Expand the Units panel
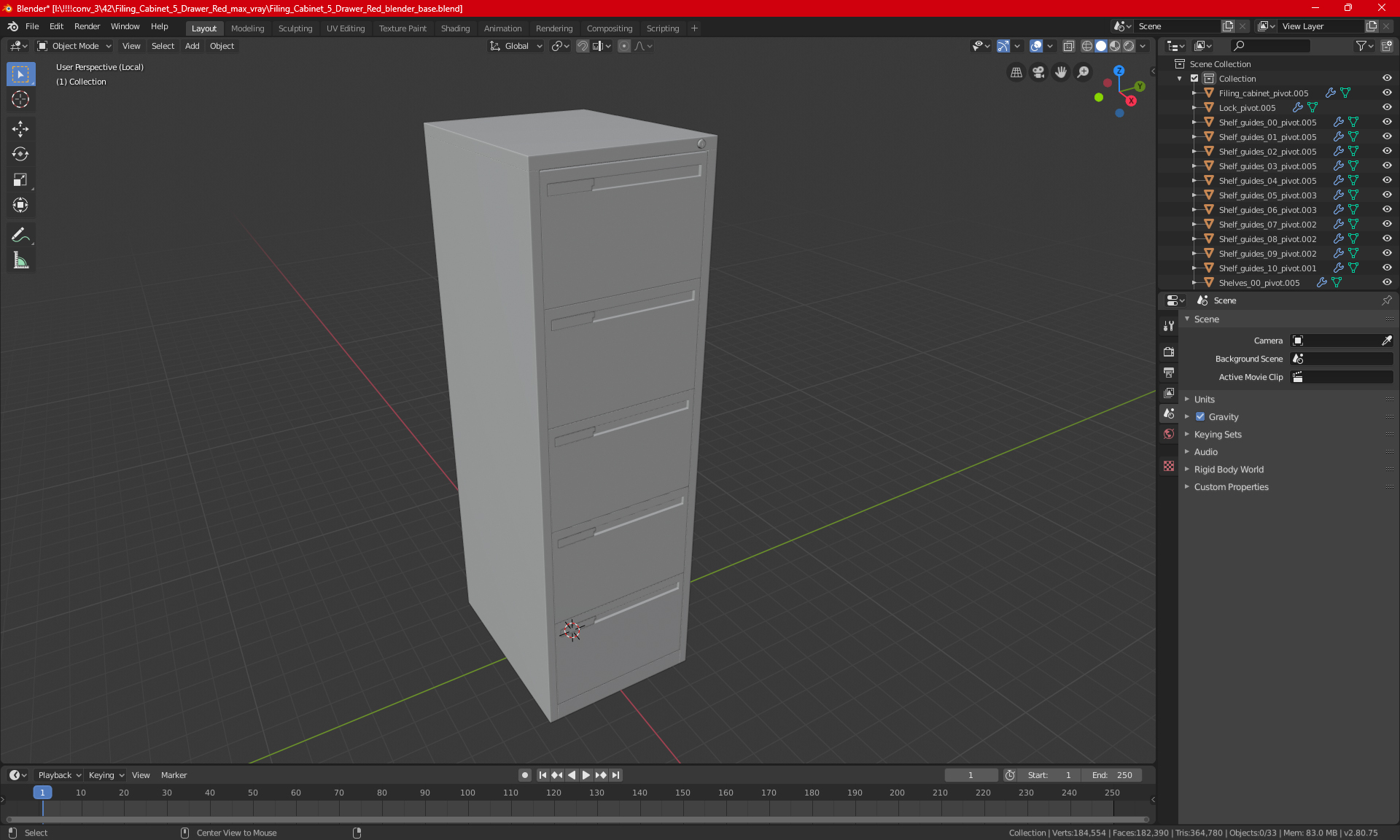1400x840 pixels. (1205, 400)
